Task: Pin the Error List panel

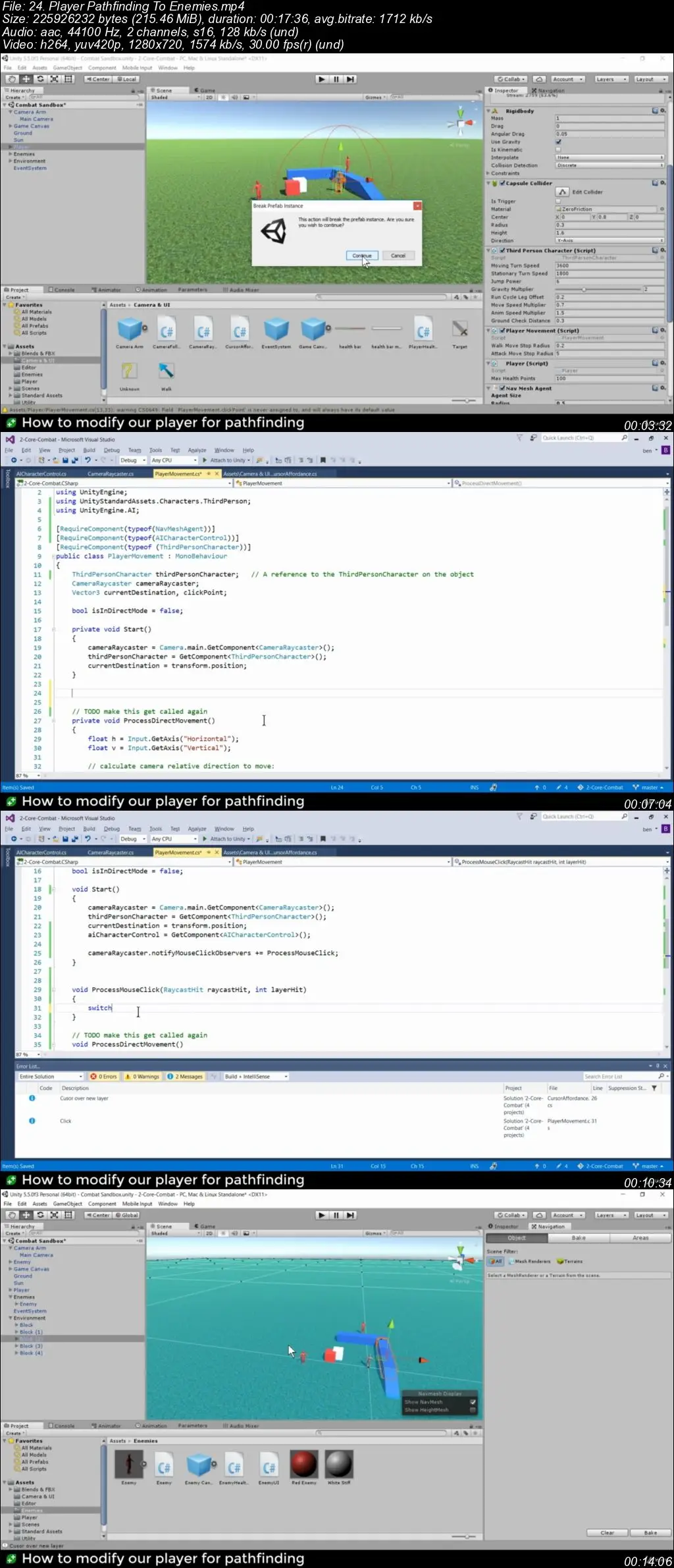Action: click(658, 1066)
